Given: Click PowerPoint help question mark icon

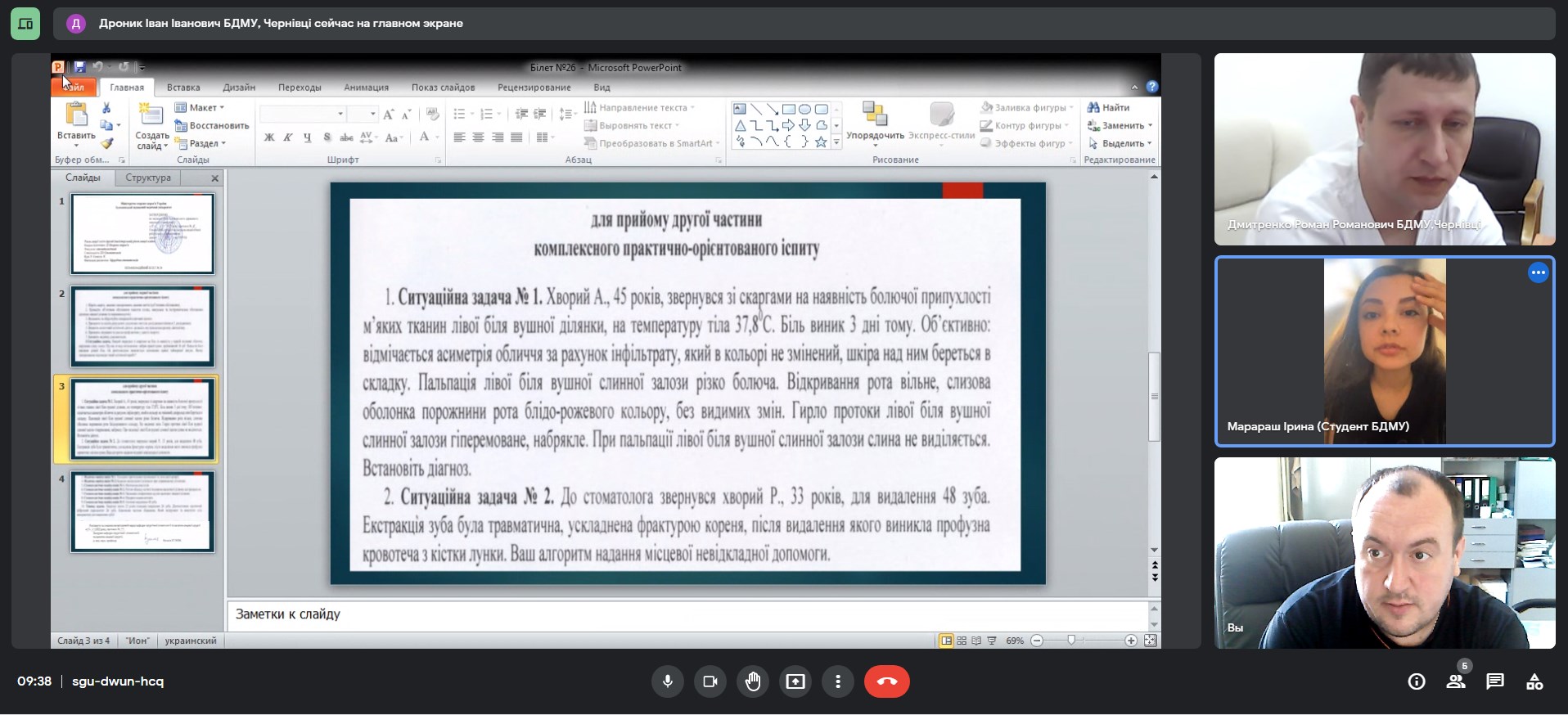Looking at the screenshot, I should (x=1151, y=87).
